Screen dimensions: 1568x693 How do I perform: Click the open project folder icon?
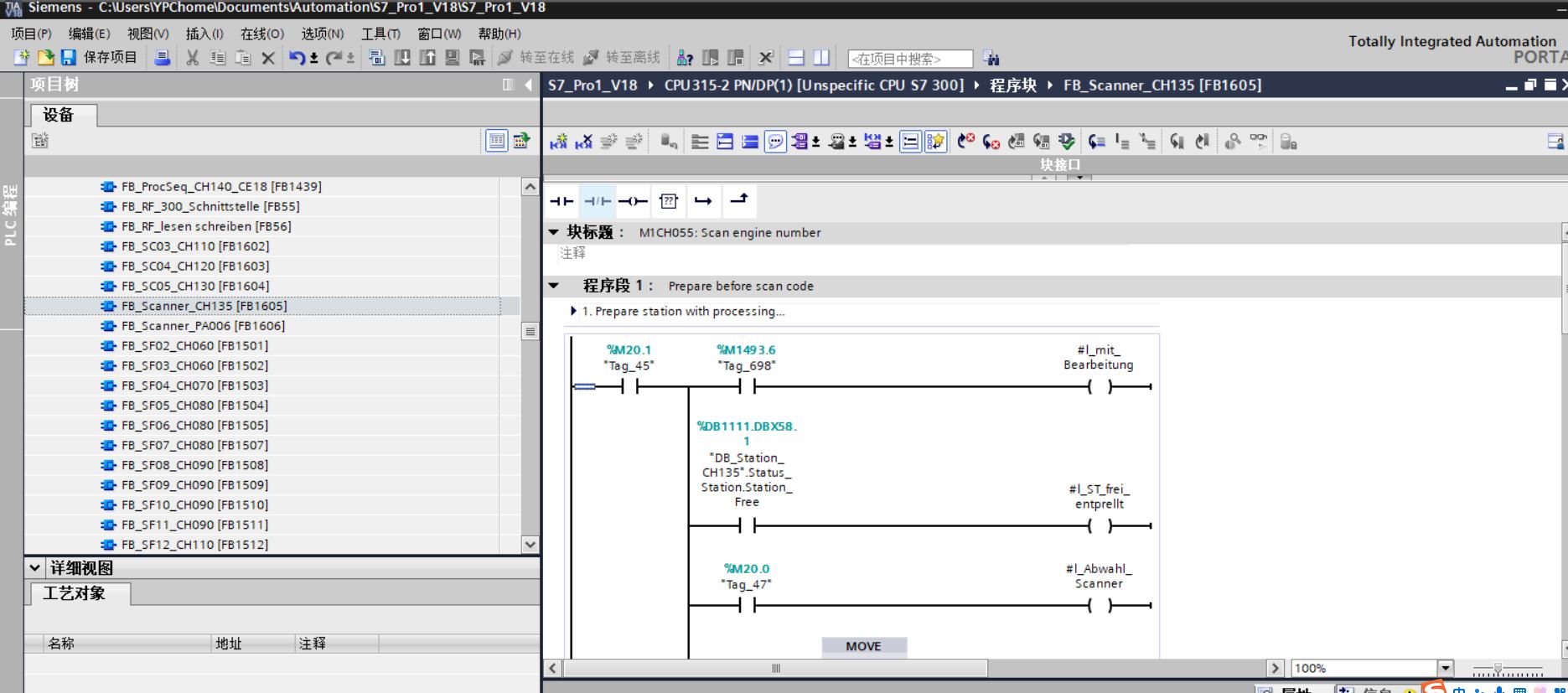[x=45, y=58]
